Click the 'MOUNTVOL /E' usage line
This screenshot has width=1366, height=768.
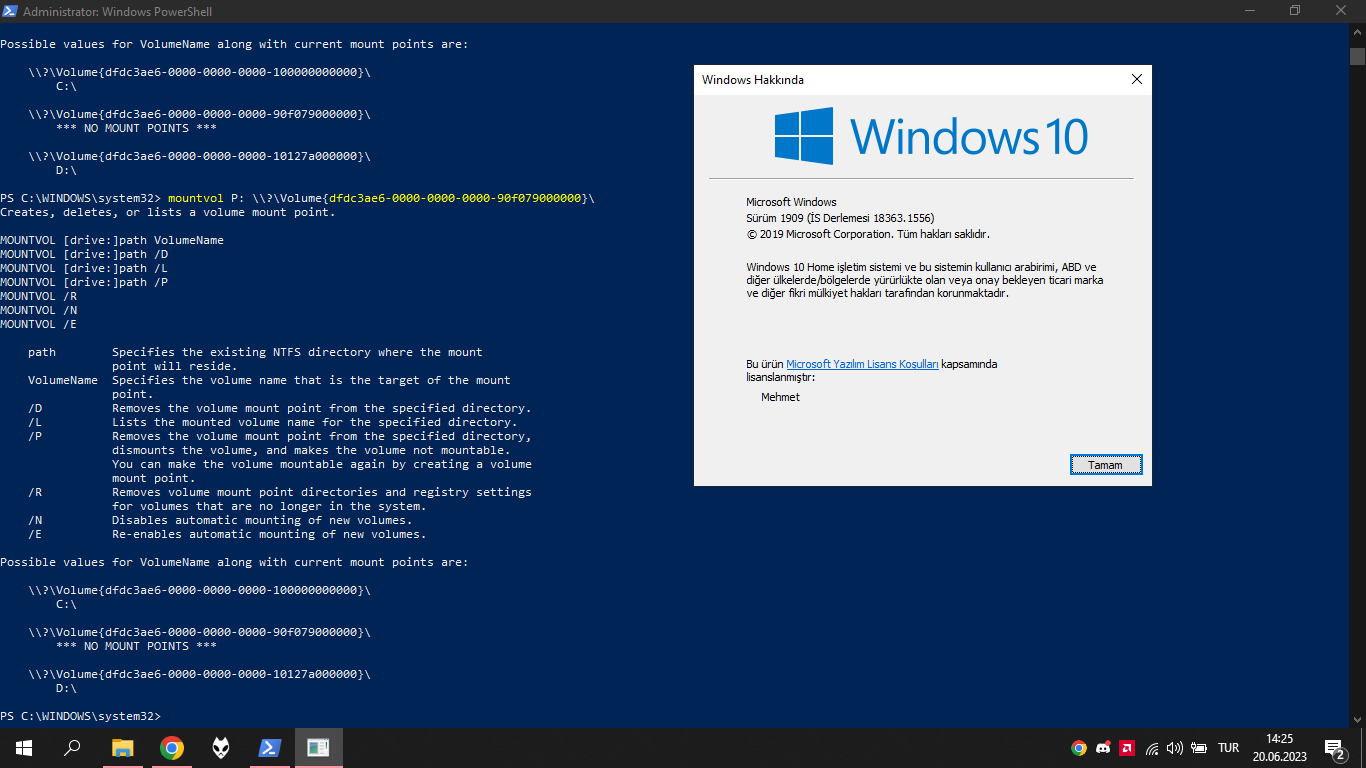point(38,324)
